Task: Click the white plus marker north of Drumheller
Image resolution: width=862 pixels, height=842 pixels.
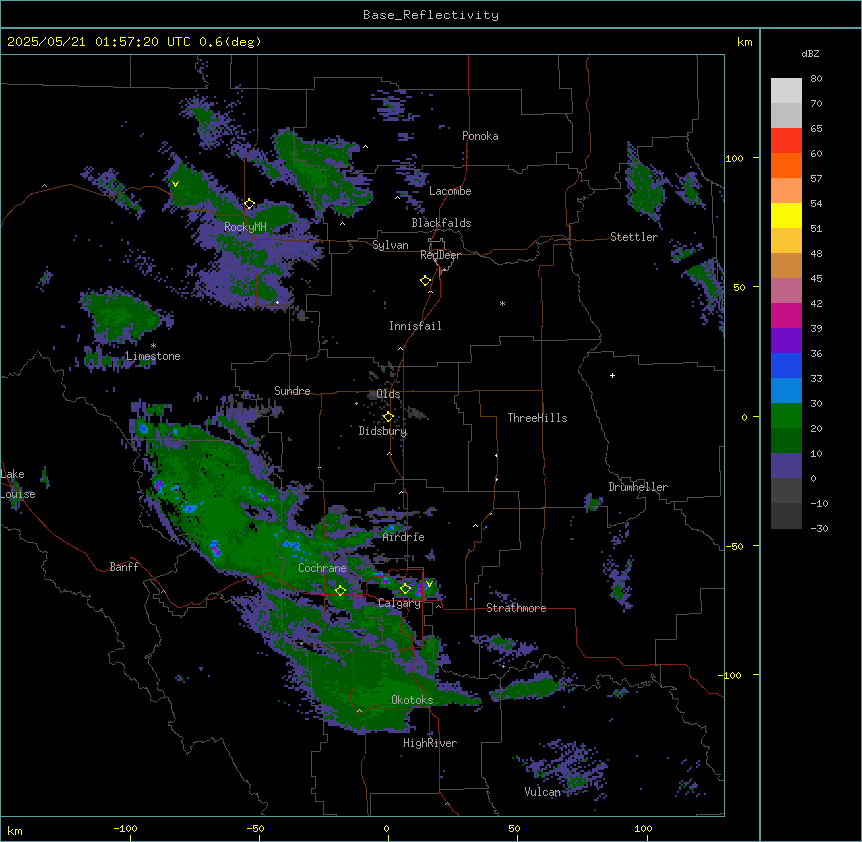Action: pos(612,375)
